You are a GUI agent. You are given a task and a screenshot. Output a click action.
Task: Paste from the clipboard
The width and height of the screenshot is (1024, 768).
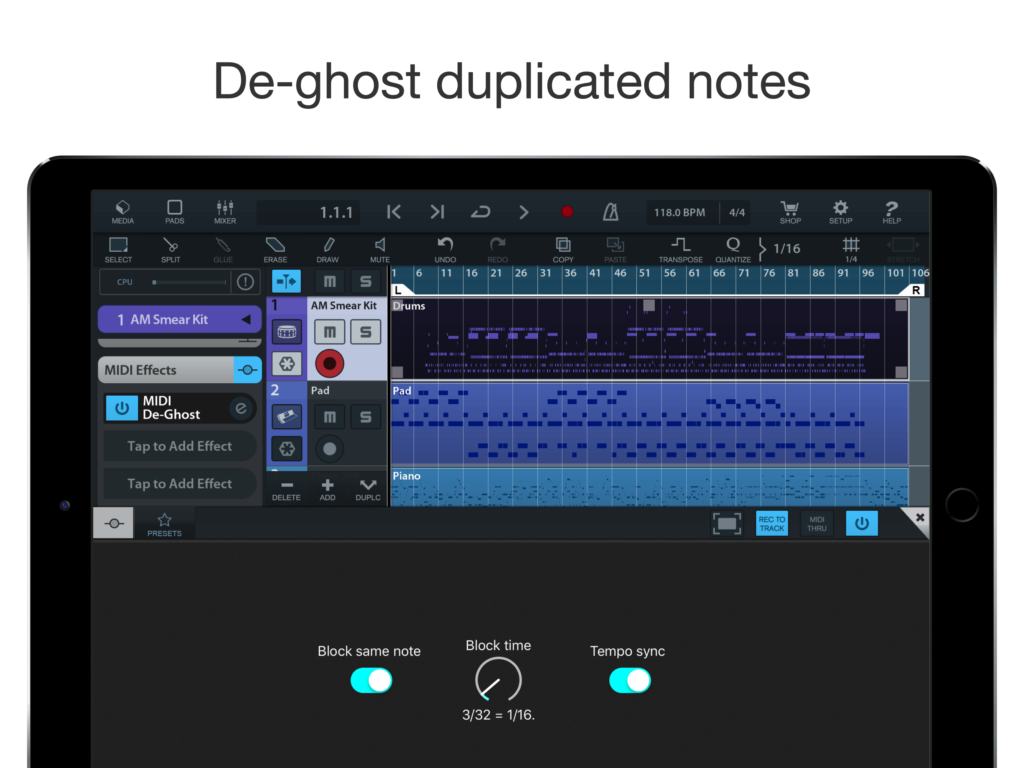(615, 250)
